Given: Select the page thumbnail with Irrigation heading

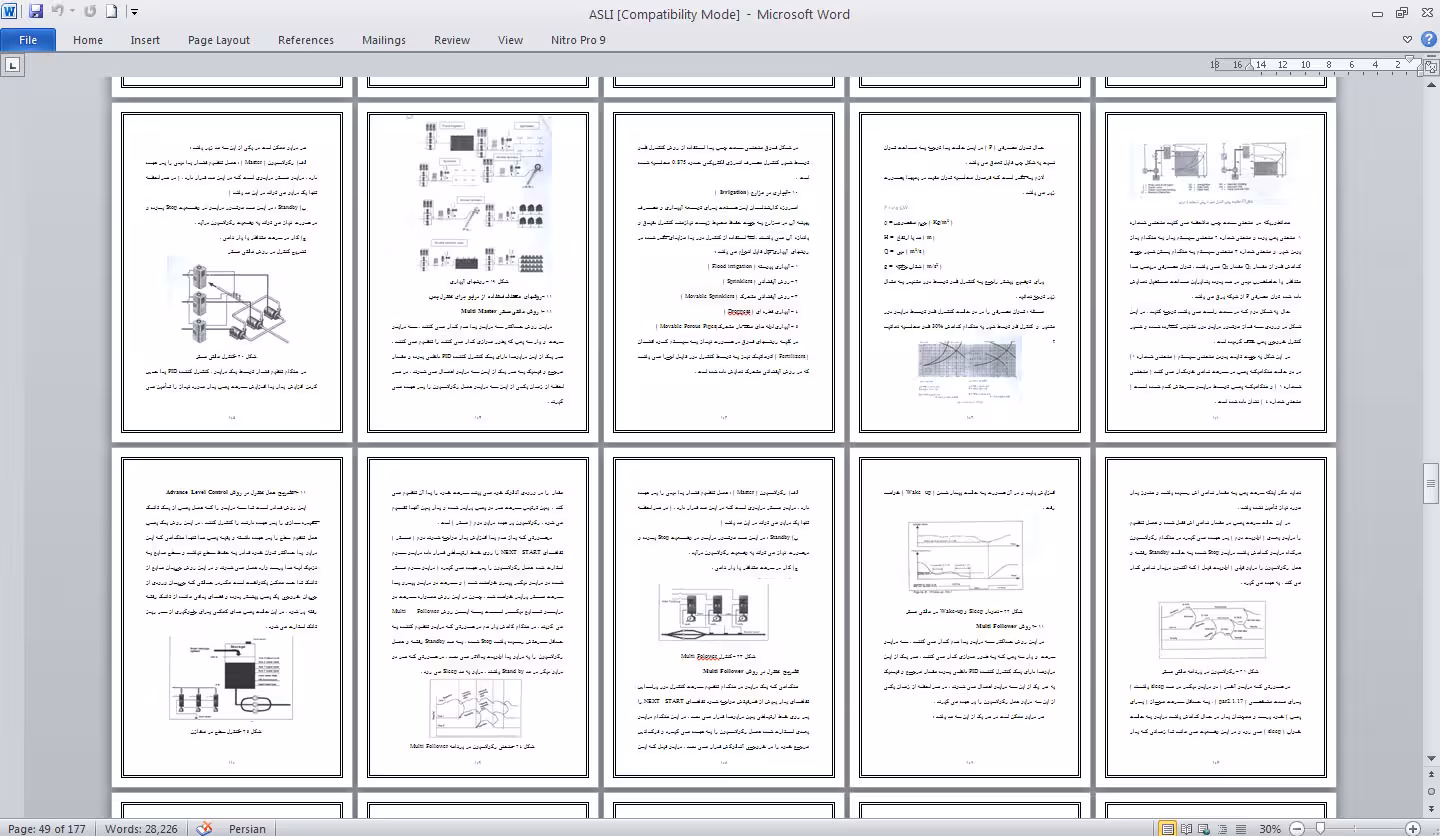Looking at the screenshot, I should coord(723,272).
